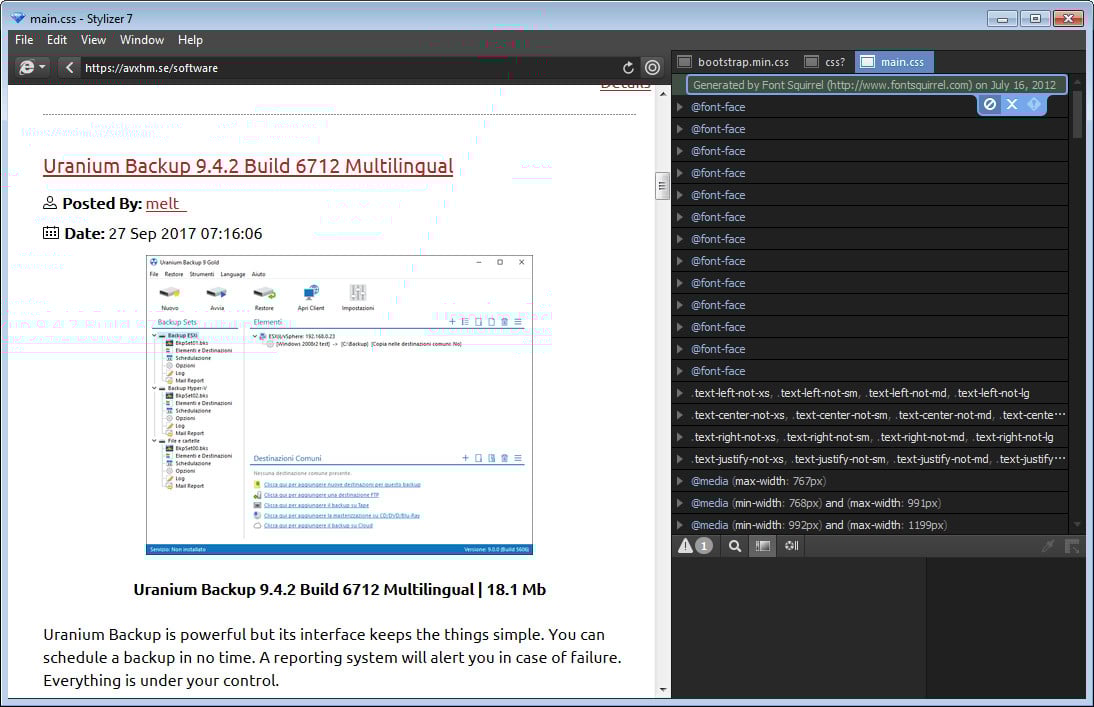Switch to the css? tab
This screenshot has height=707, width=1094.
coord(825,62)
